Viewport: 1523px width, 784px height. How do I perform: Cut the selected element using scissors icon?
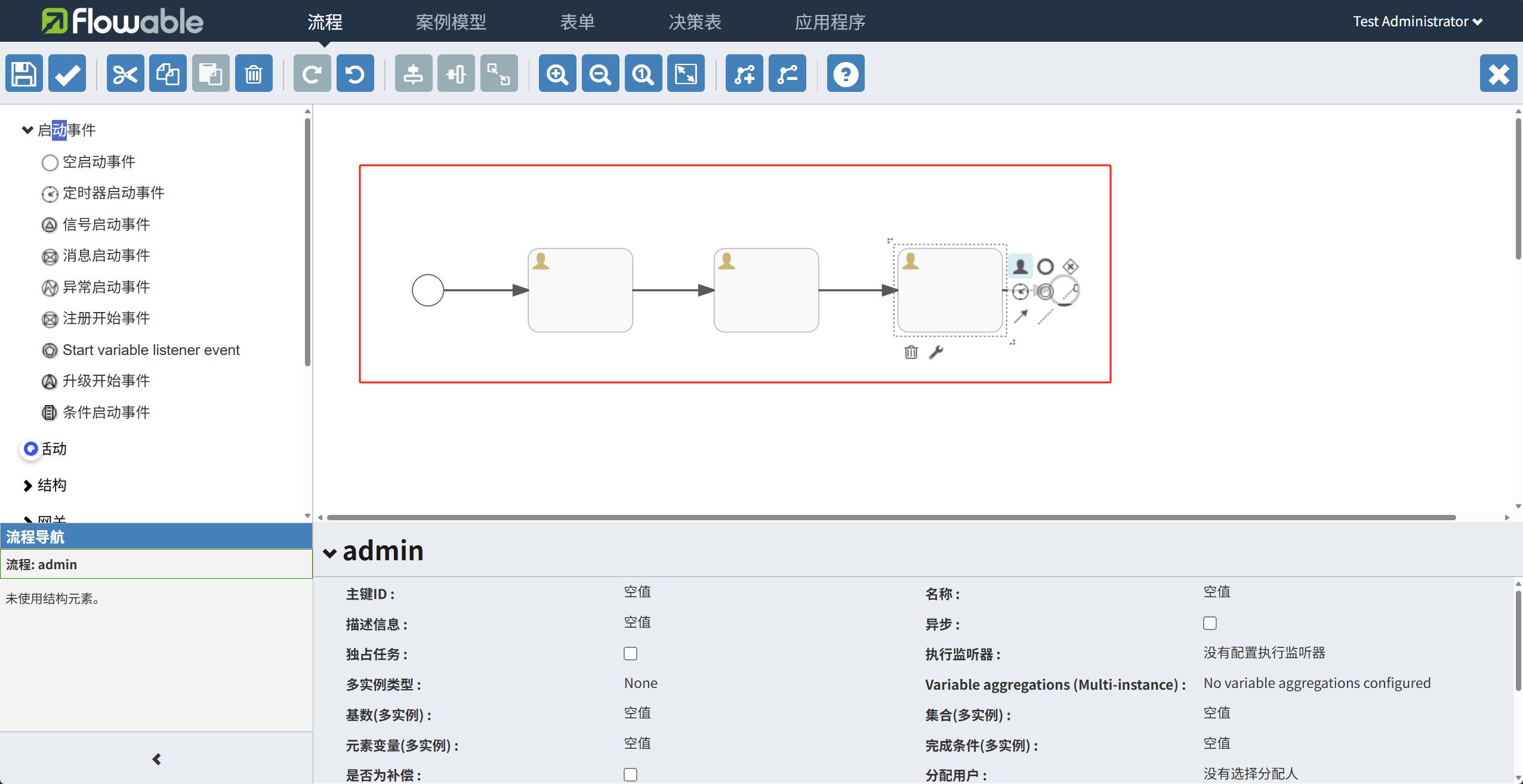click(125, 73)
